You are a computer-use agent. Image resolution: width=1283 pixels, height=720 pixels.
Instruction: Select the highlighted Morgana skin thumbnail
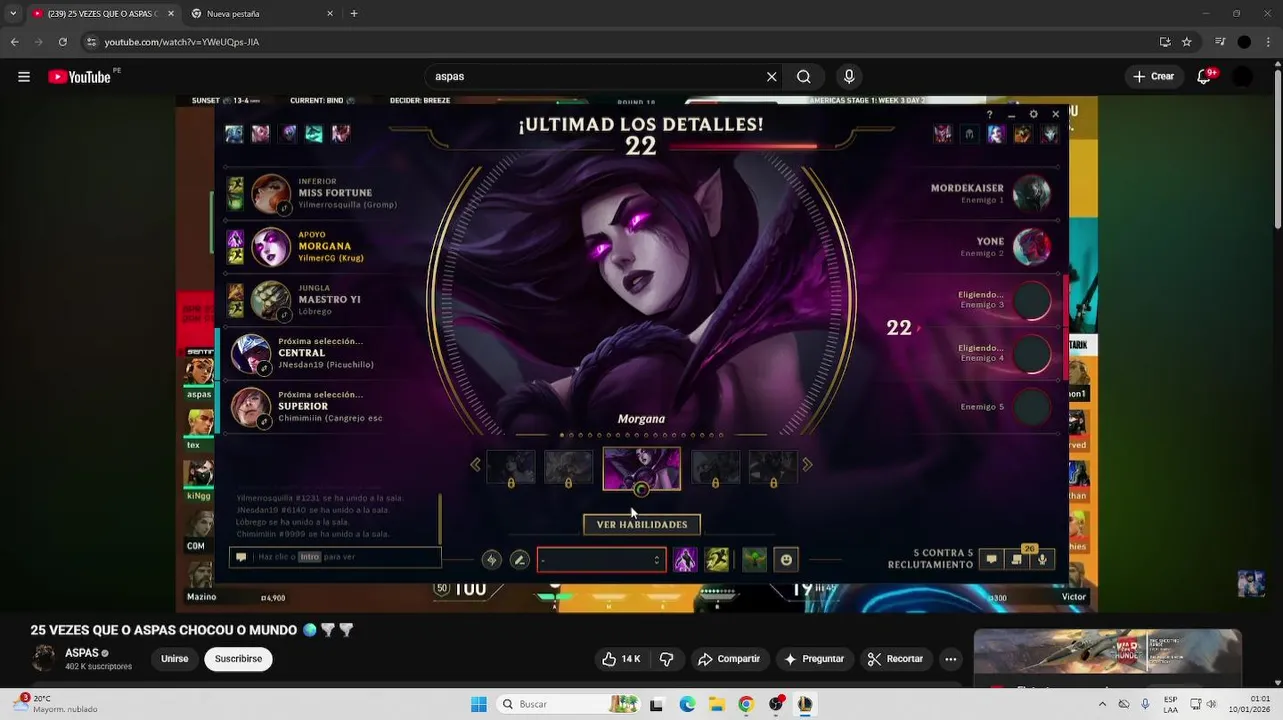[642, 468]
